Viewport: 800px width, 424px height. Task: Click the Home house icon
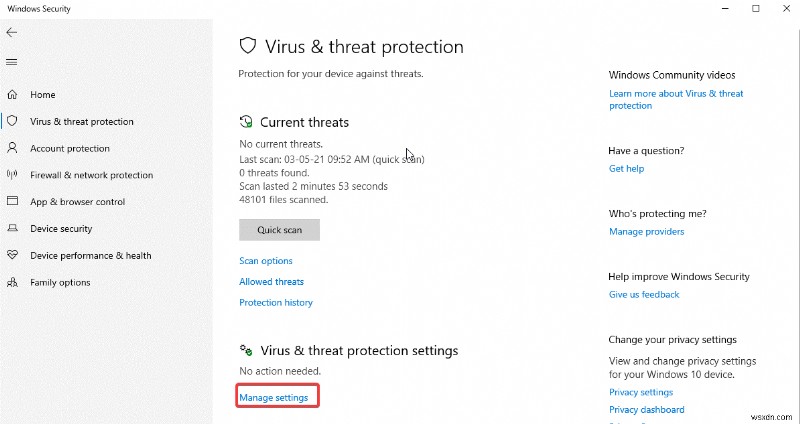[12, 95]
